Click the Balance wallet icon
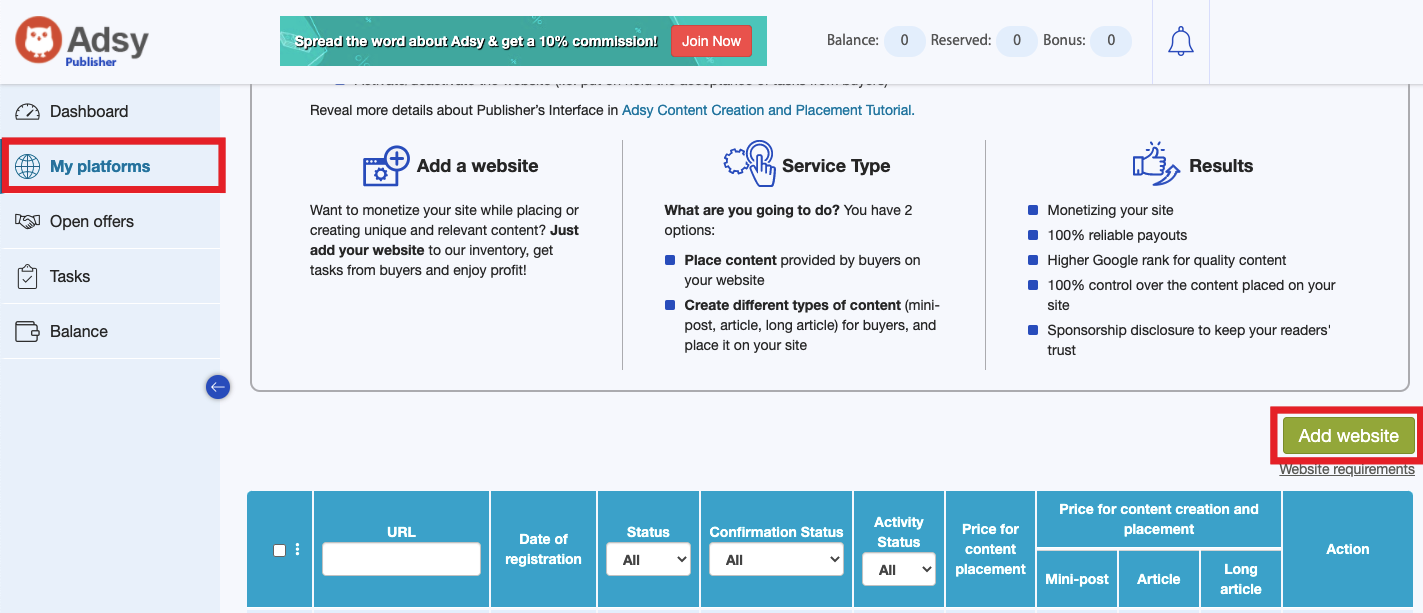Image resolution: width=1423 pixels, height=613 pixels. coord(28,331)
